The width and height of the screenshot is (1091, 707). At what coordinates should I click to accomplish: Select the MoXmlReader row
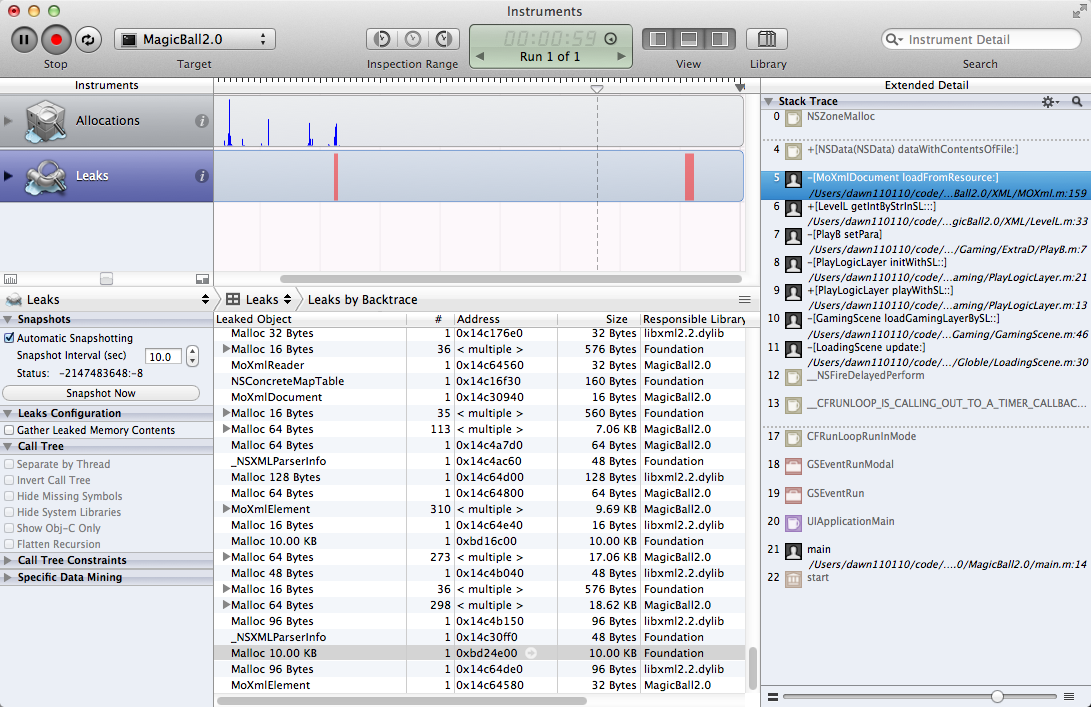coord(480,365)
